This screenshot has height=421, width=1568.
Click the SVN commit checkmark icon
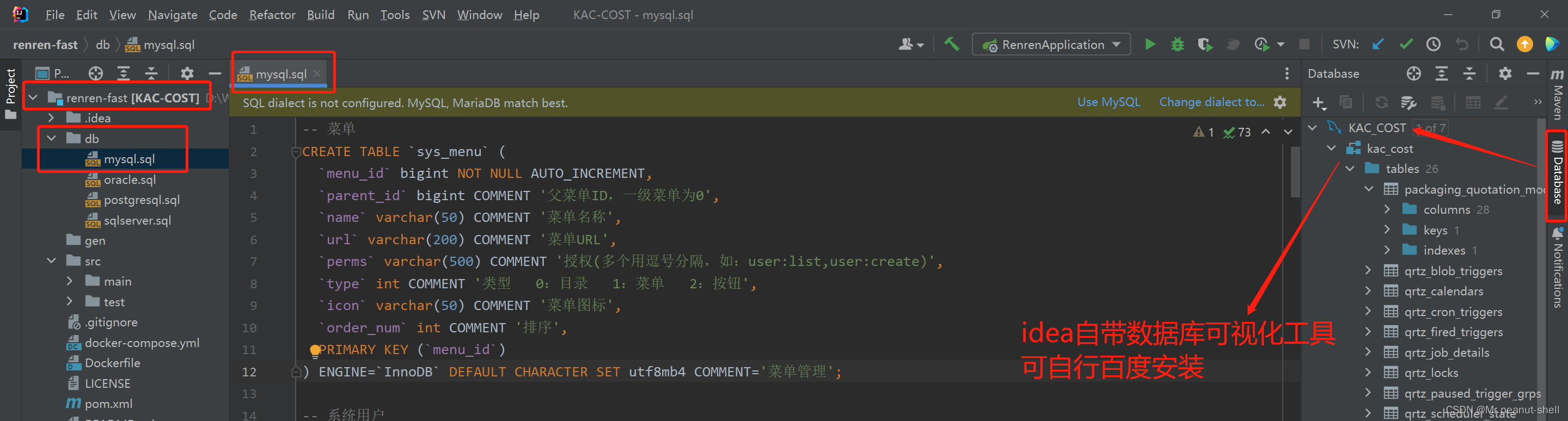click(1406, 45)
